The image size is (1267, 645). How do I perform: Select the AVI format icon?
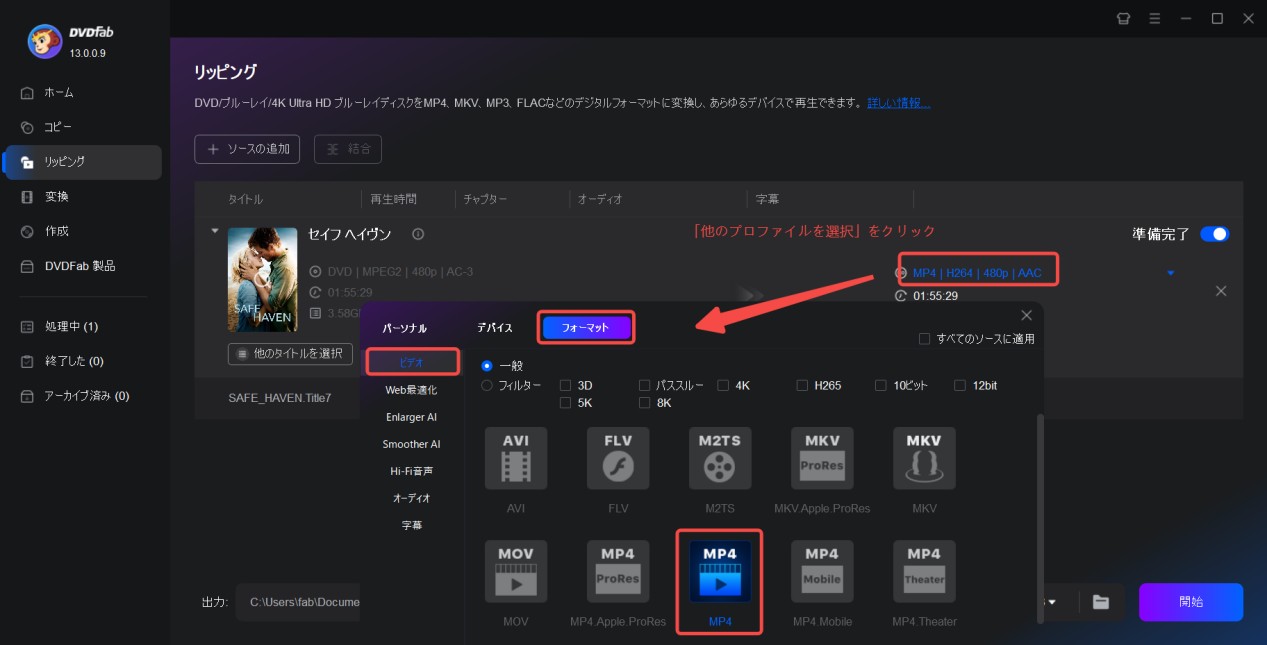(x=516, y=459)
